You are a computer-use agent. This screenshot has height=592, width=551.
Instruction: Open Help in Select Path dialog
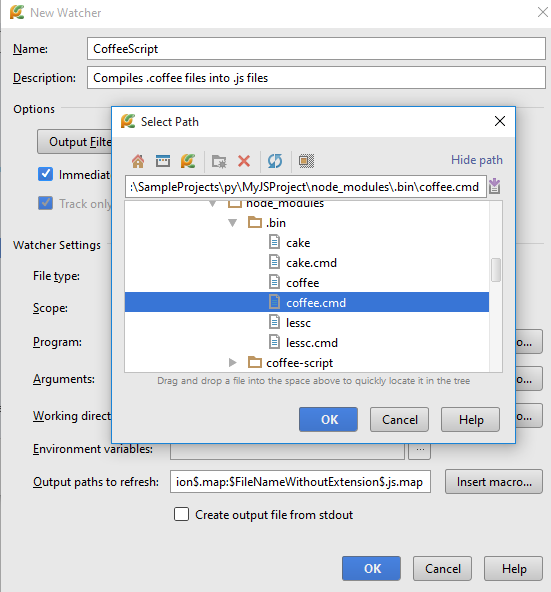470,419
